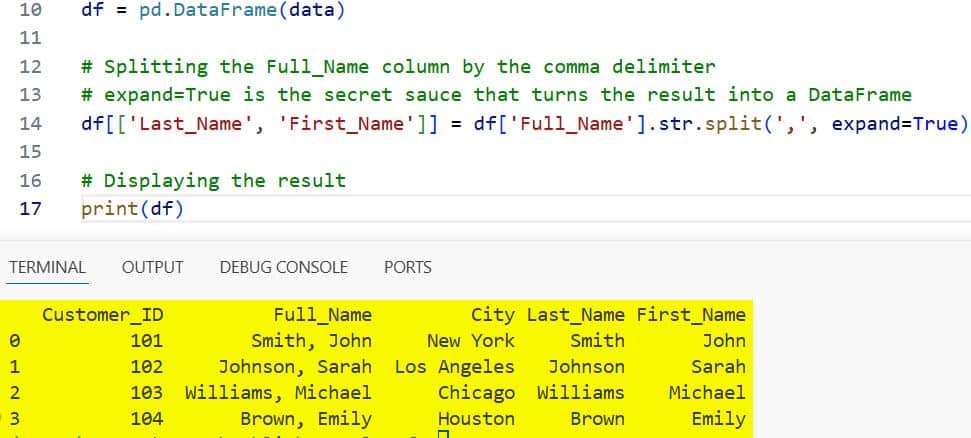Click the First_Name header in terminal output
Viewport: 971px width, 438px height.
pyautogui.click(x=690, y=315)
